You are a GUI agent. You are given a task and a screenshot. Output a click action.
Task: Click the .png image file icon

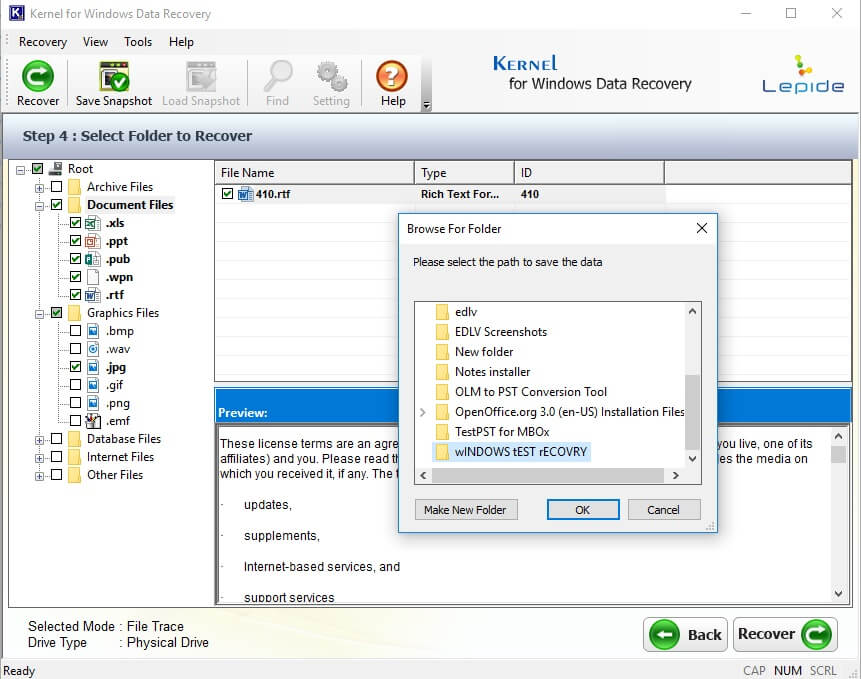pyautogui.click(x=93, y=403)
